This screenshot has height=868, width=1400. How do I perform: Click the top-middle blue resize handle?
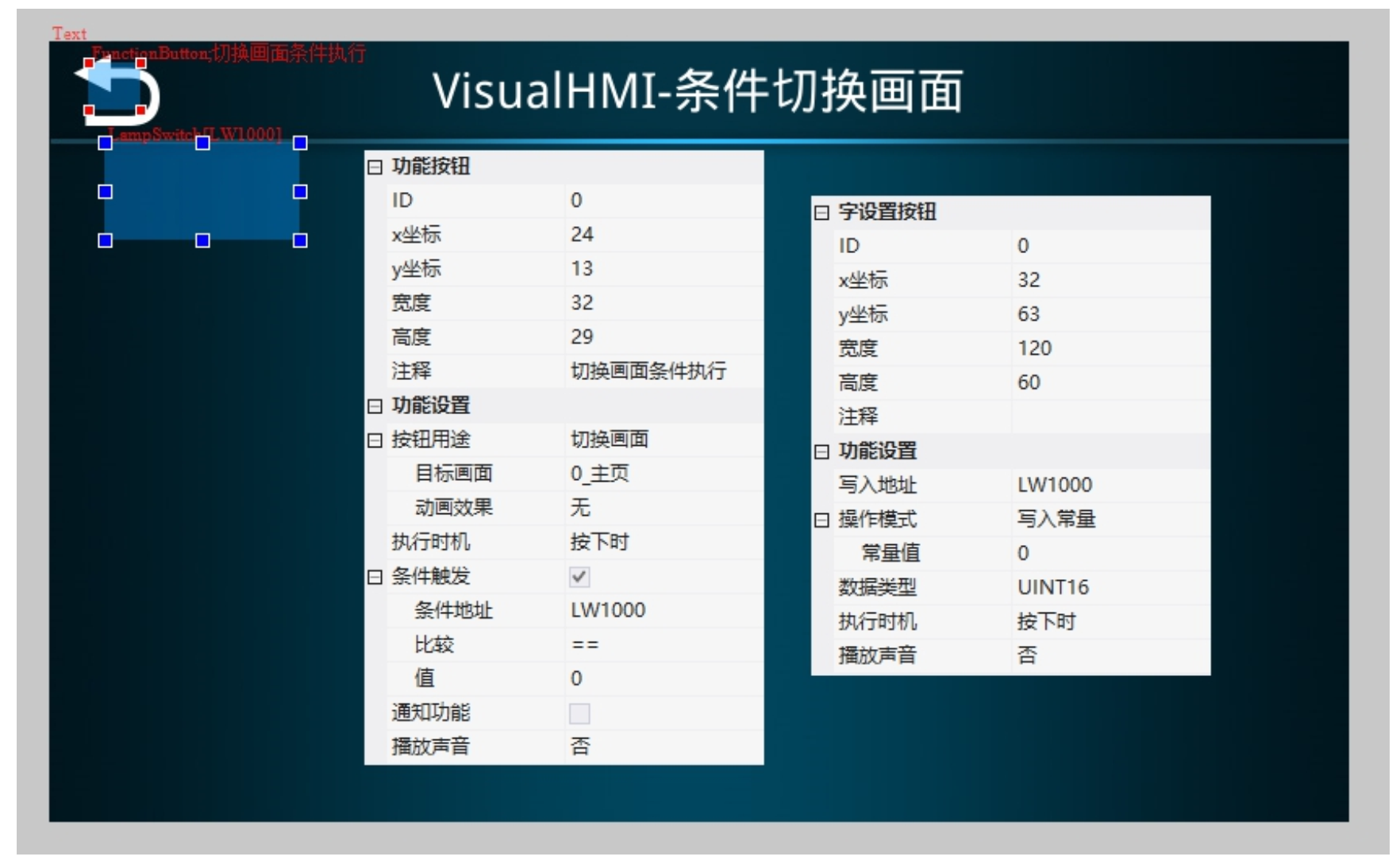[x=202, y=143]
